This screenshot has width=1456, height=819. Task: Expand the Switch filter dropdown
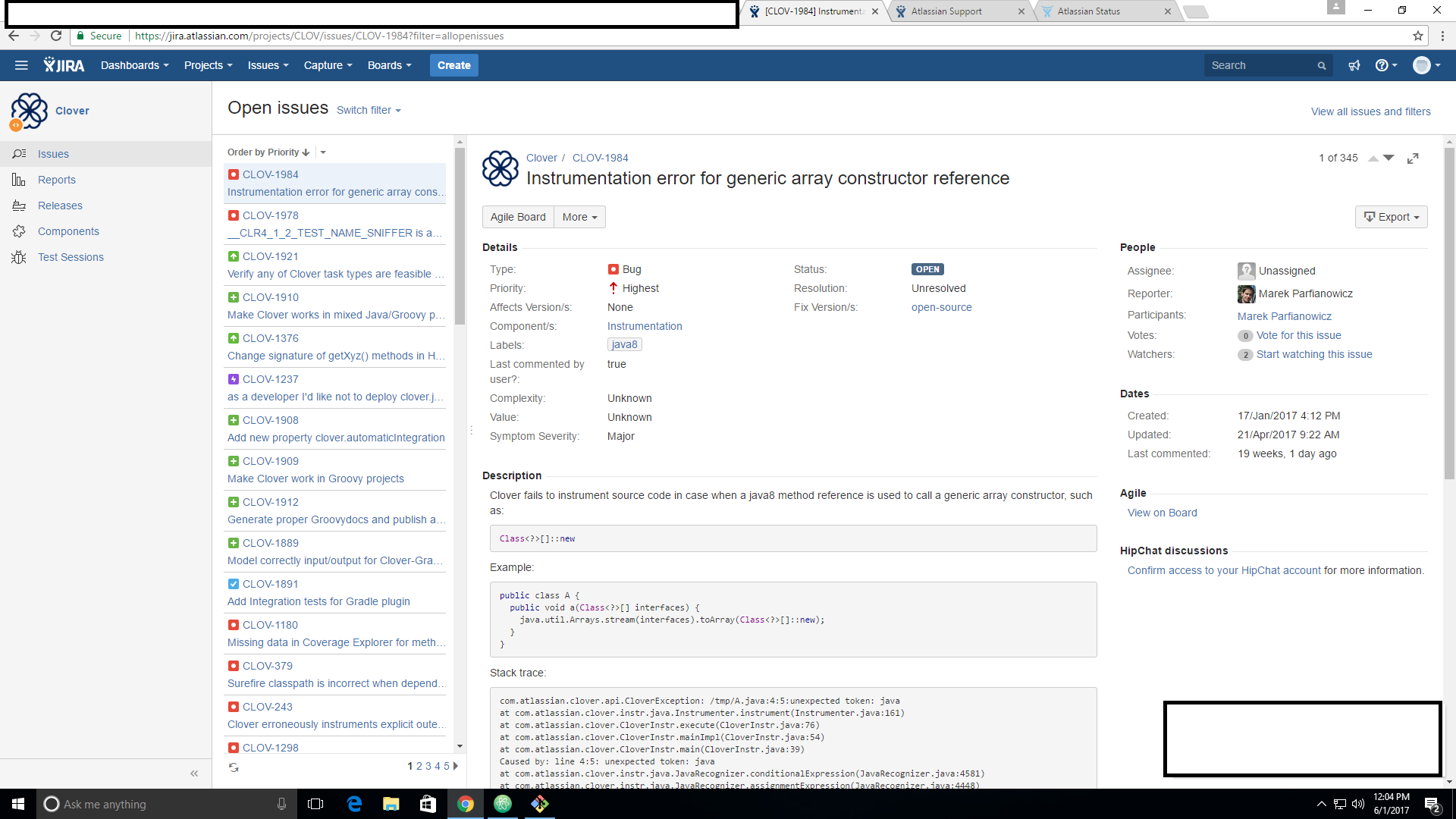369,110
